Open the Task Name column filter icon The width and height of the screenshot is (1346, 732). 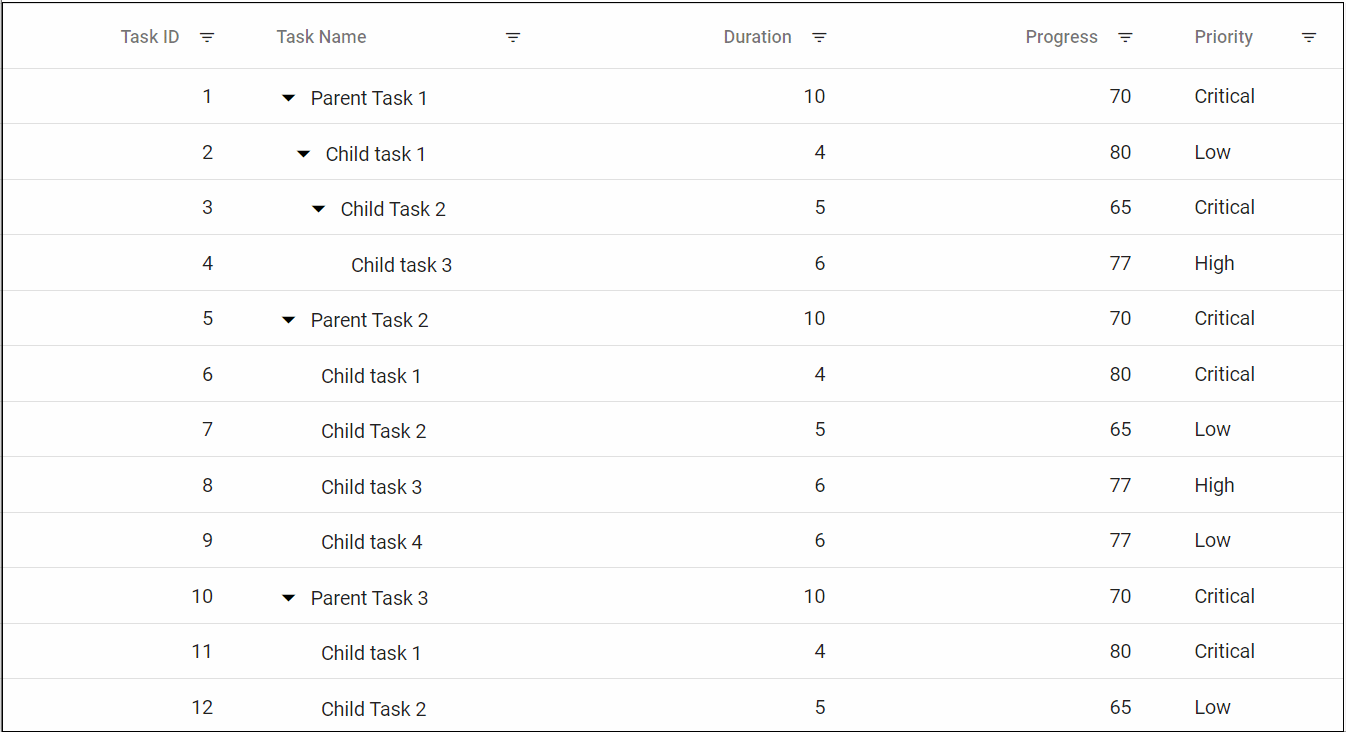[x=513, y=37]
